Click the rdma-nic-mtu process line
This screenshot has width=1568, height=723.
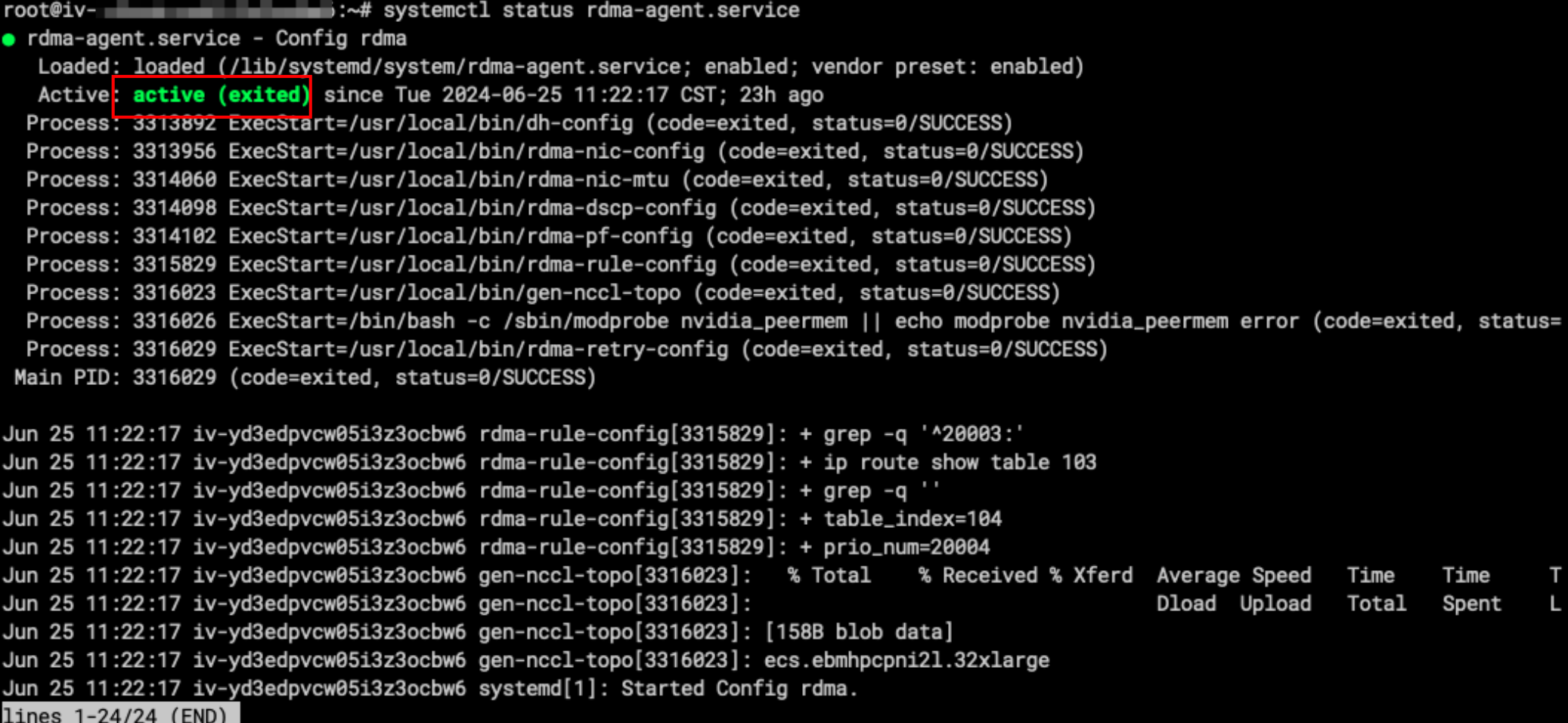coord(538,180)
